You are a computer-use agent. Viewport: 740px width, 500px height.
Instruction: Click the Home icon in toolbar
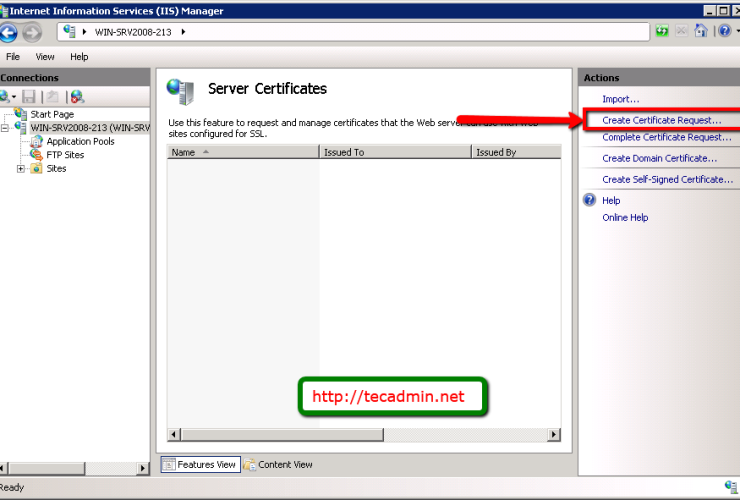point(702,32)
